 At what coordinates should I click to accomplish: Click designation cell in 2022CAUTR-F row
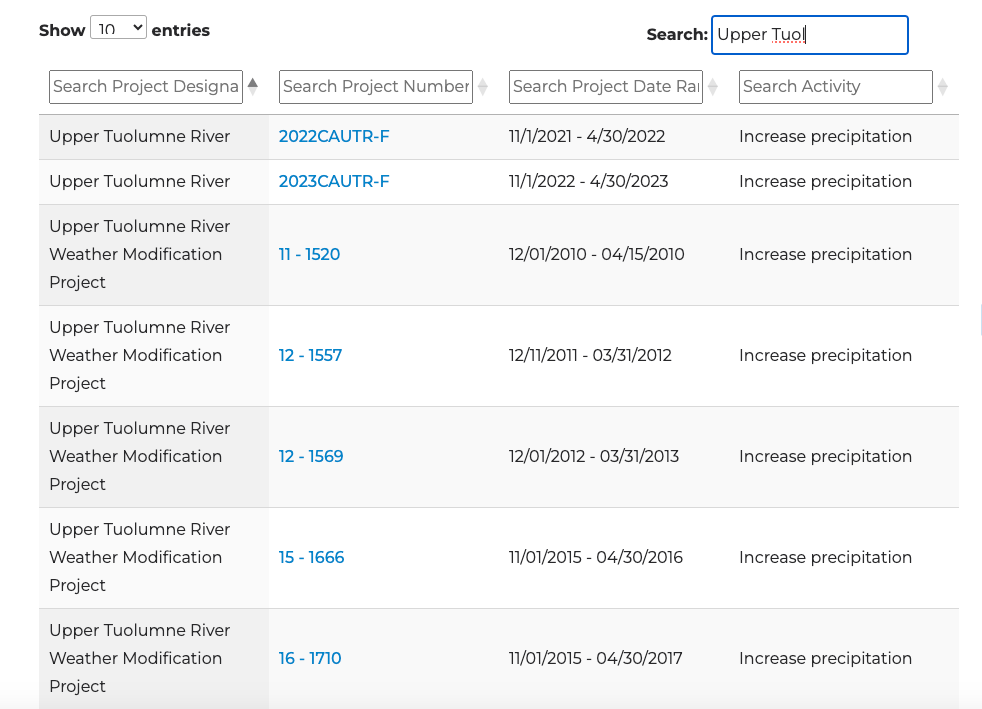(x=154, y=137)
